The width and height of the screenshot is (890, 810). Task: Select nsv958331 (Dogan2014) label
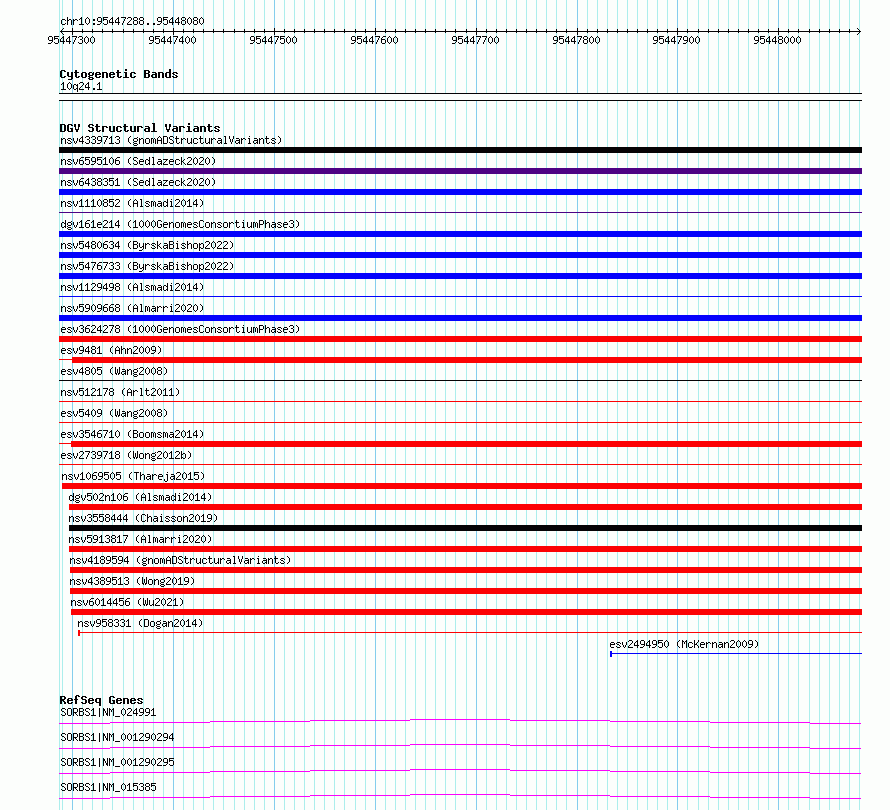coord(140,623)
